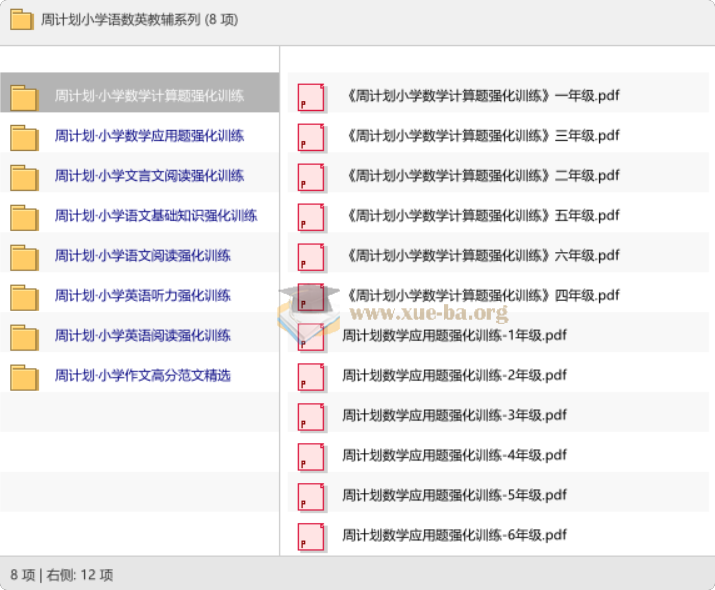
Task: Open 周计划数学应用题强化训练-4年级.pdf
Action: coord(454,456)
